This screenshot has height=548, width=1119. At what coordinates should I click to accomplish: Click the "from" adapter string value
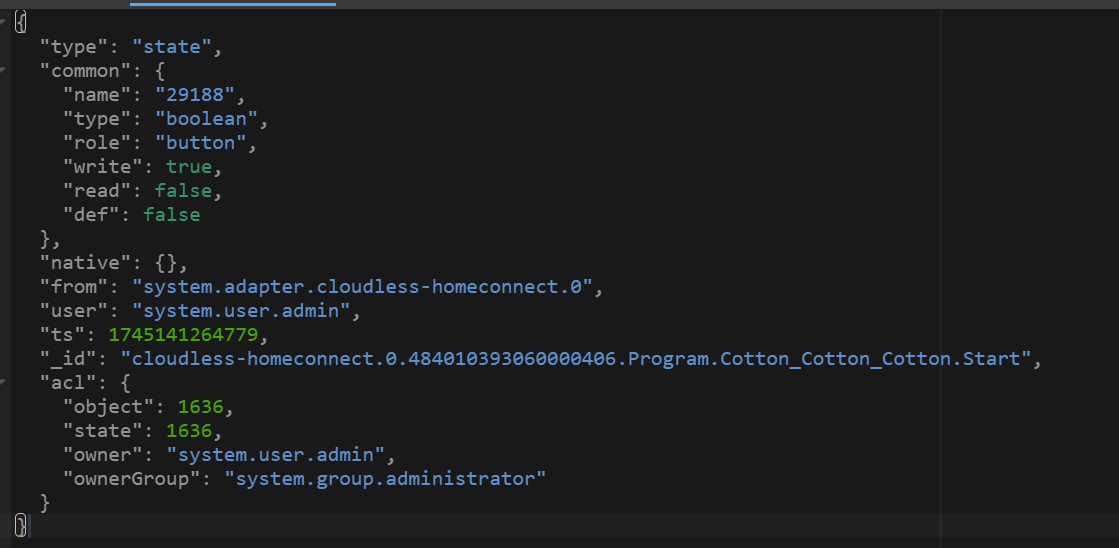(x=362, y=286)
